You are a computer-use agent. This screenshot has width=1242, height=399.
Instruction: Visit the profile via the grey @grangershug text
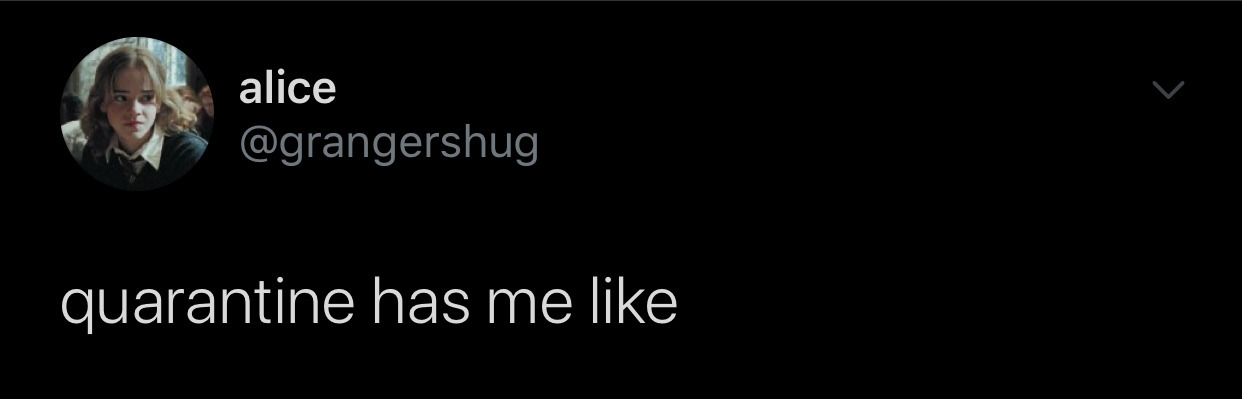pyautogui.click(x=389, y=147)
